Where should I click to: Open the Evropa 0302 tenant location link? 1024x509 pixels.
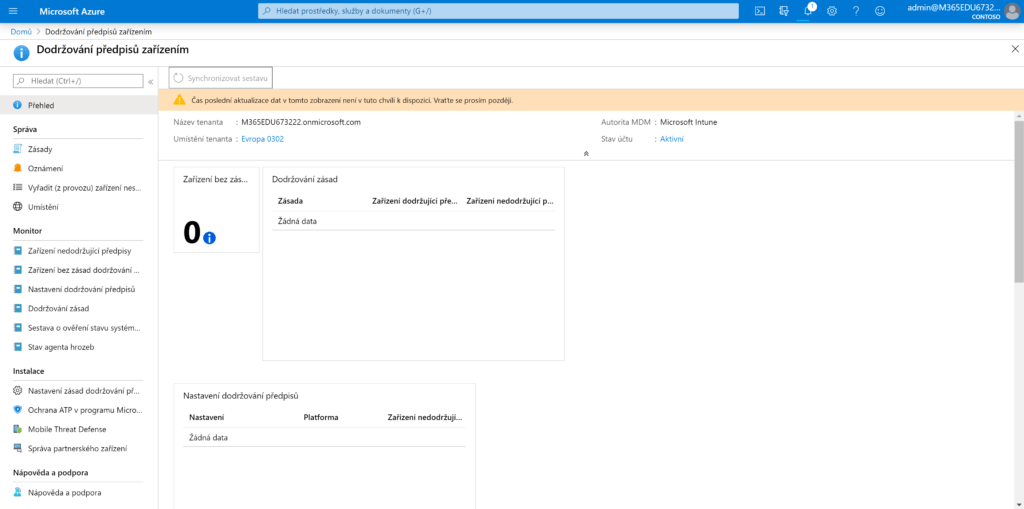[264, 139]
